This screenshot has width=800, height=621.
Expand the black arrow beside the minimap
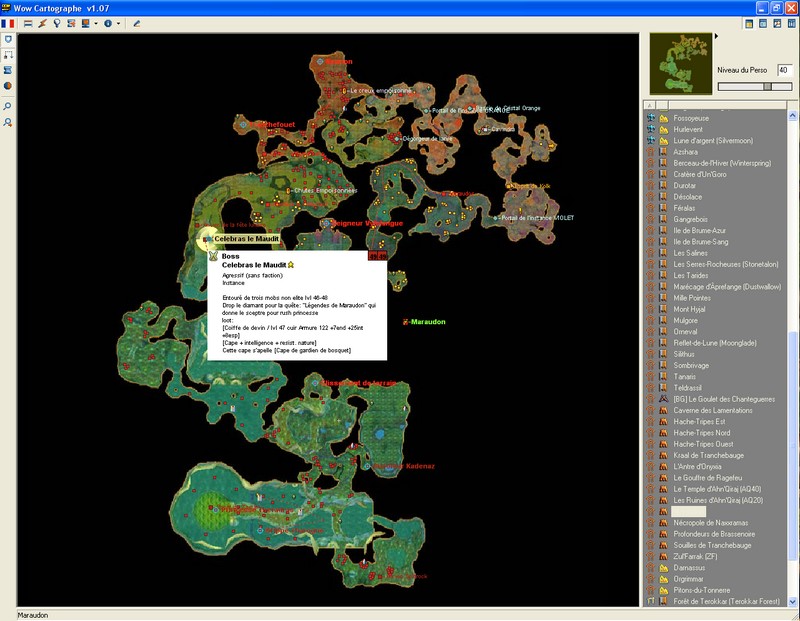click(x=716, y=36)
